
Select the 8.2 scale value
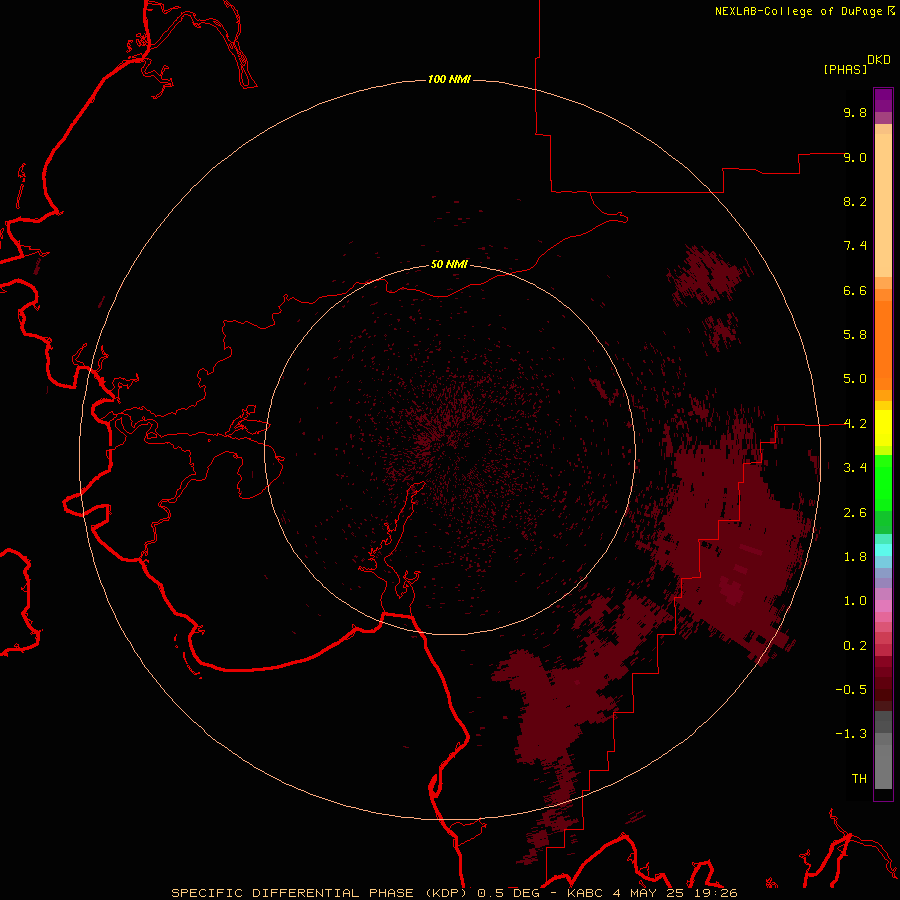click(855, 201)
